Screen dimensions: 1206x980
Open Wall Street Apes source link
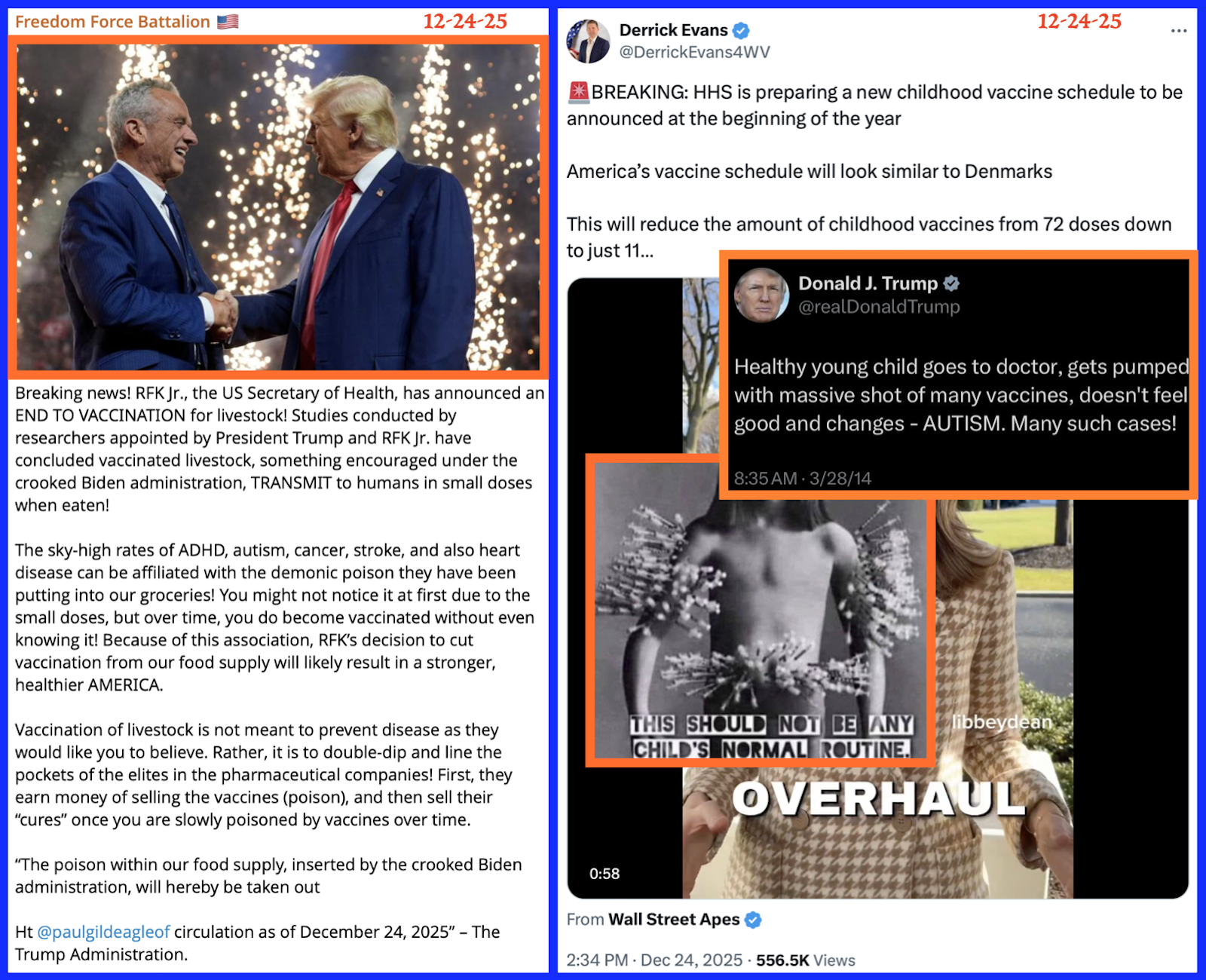point(674,920)
